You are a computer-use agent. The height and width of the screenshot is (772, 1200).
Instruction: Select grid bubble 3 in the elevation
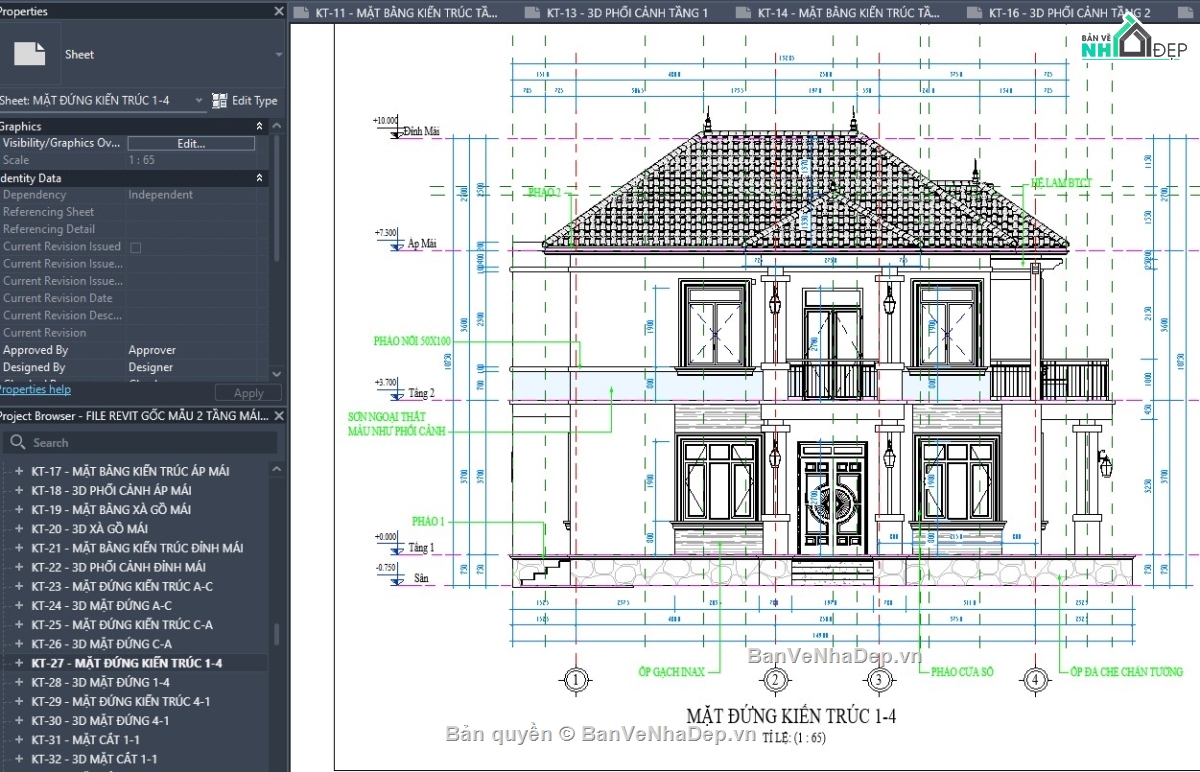[879, 680]
